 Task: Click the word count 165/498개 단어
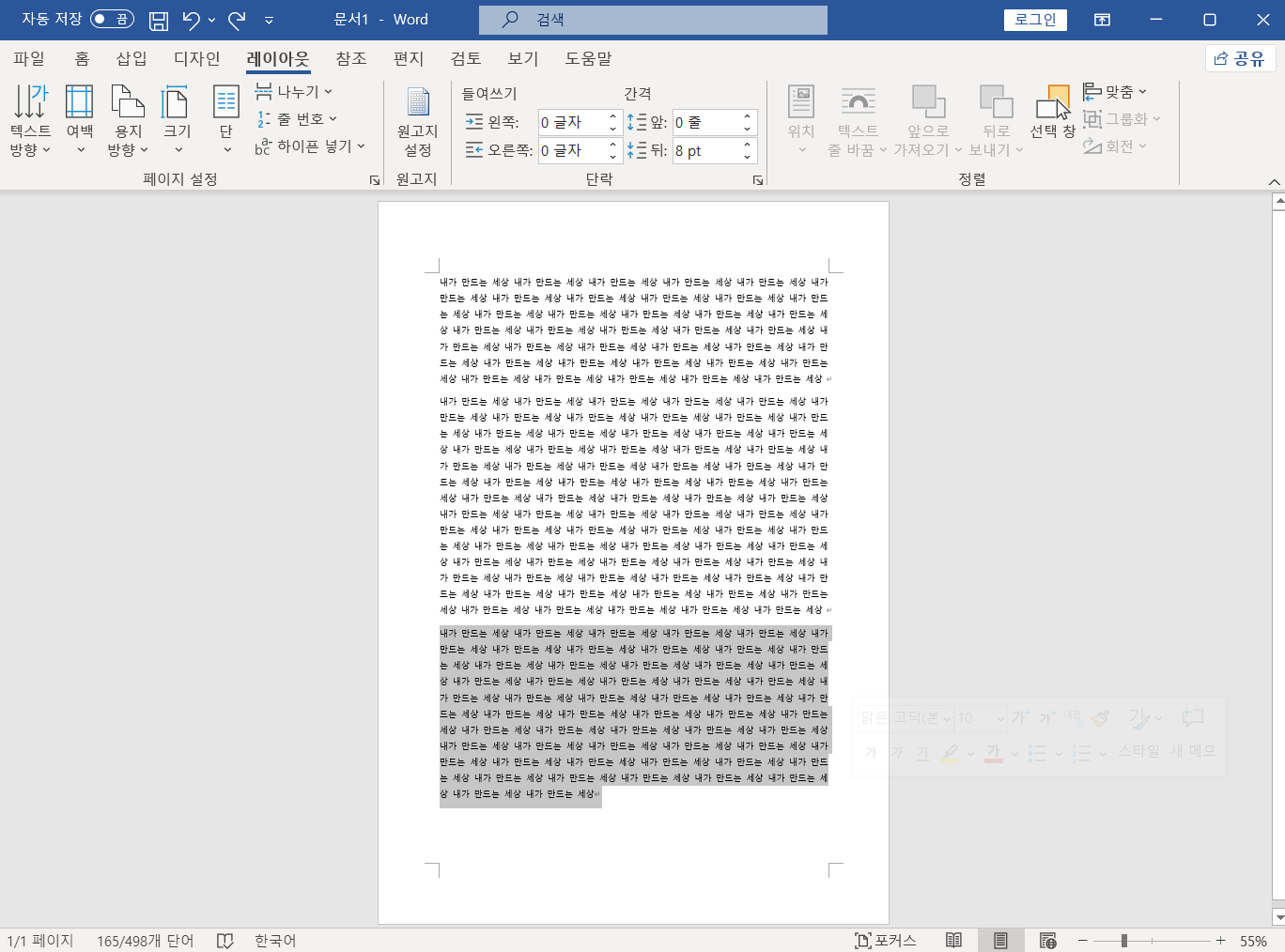coord(145,940)
